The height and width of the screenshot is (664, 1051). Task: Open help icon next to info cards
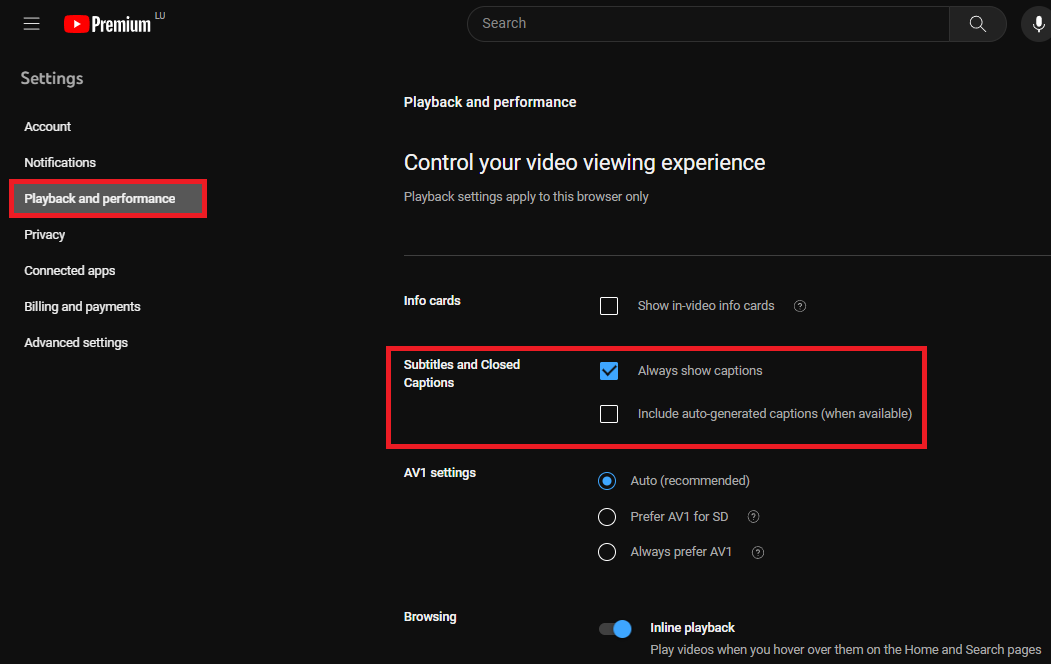click(800, 306)
